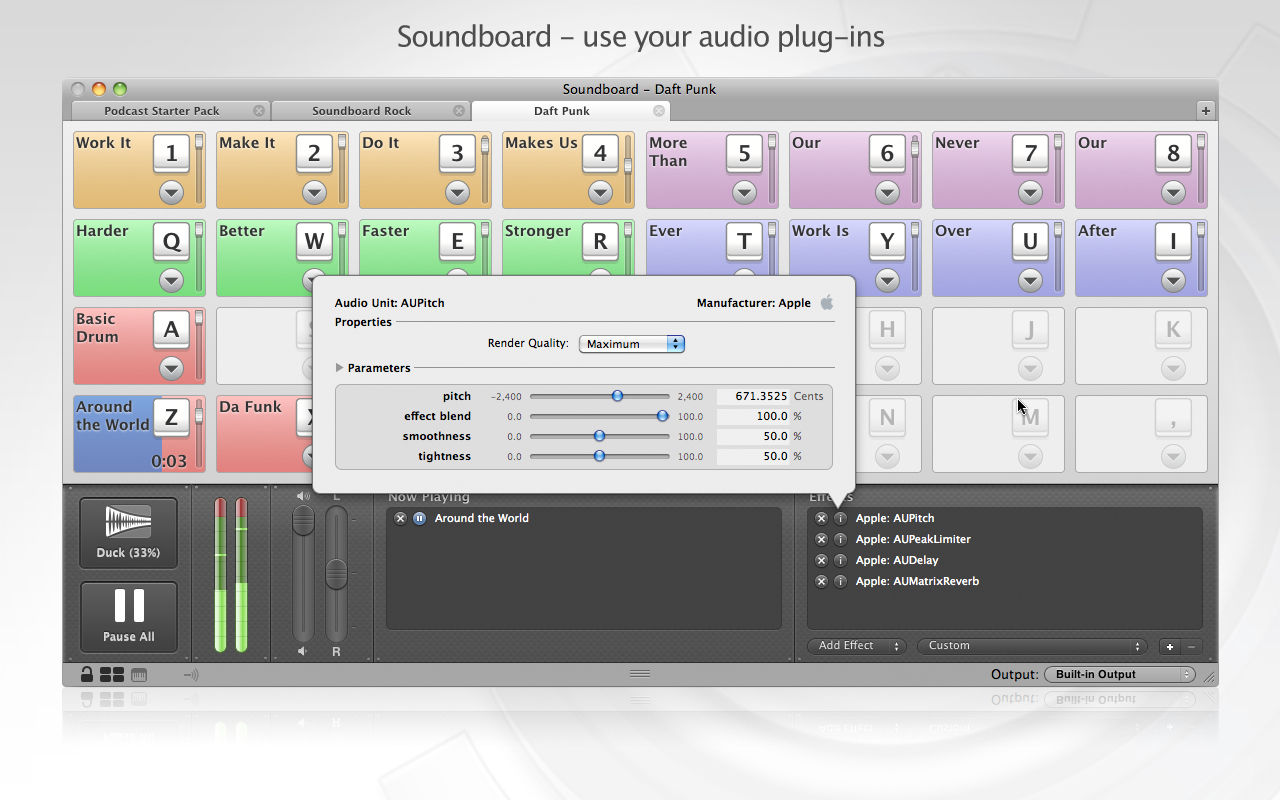This screenshot has width=1280, height=800.
Task: Open options arrow on Work It pad
Action: [x=171, y=192]
